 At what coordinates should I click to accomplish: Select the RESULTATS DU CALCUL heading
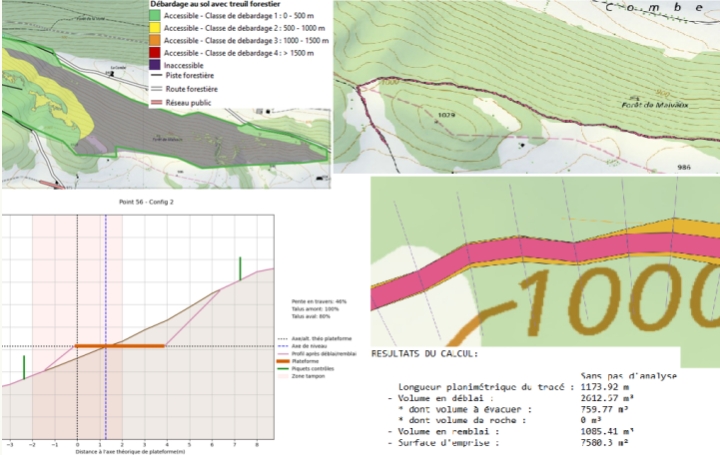click(425, 353)
